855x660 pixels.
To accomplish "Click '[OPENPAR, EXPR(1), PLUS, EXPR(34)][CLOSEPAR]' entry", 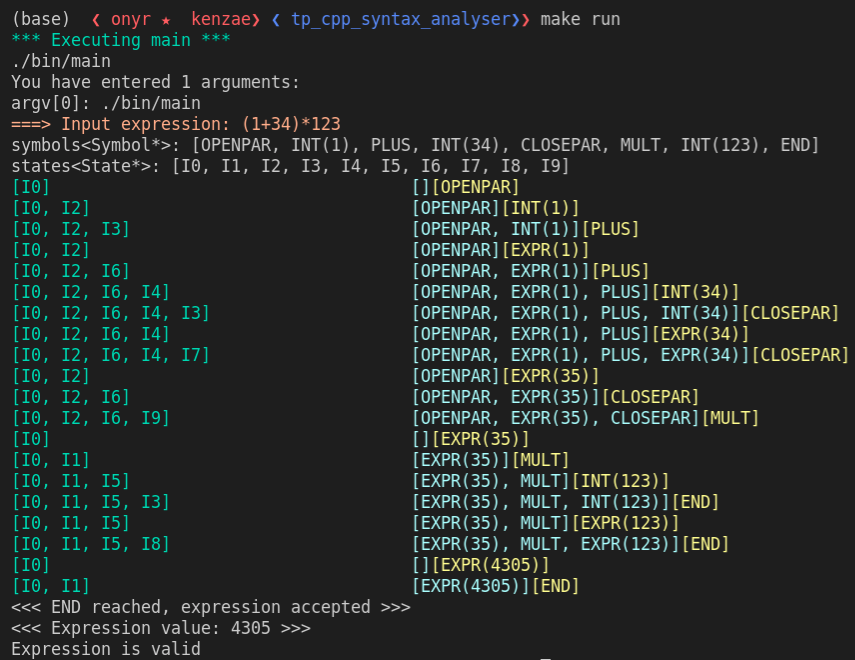I will click(630, 355).
